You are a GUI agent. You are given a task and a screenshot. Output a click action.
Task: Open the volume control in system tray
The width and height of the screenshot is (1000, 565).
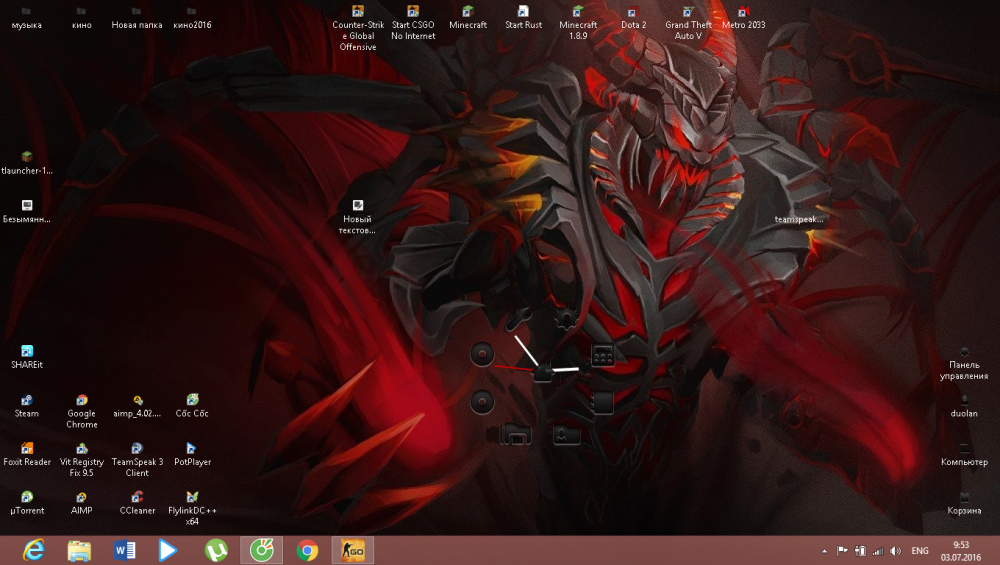pyautogui.click(x=895, y=551)
